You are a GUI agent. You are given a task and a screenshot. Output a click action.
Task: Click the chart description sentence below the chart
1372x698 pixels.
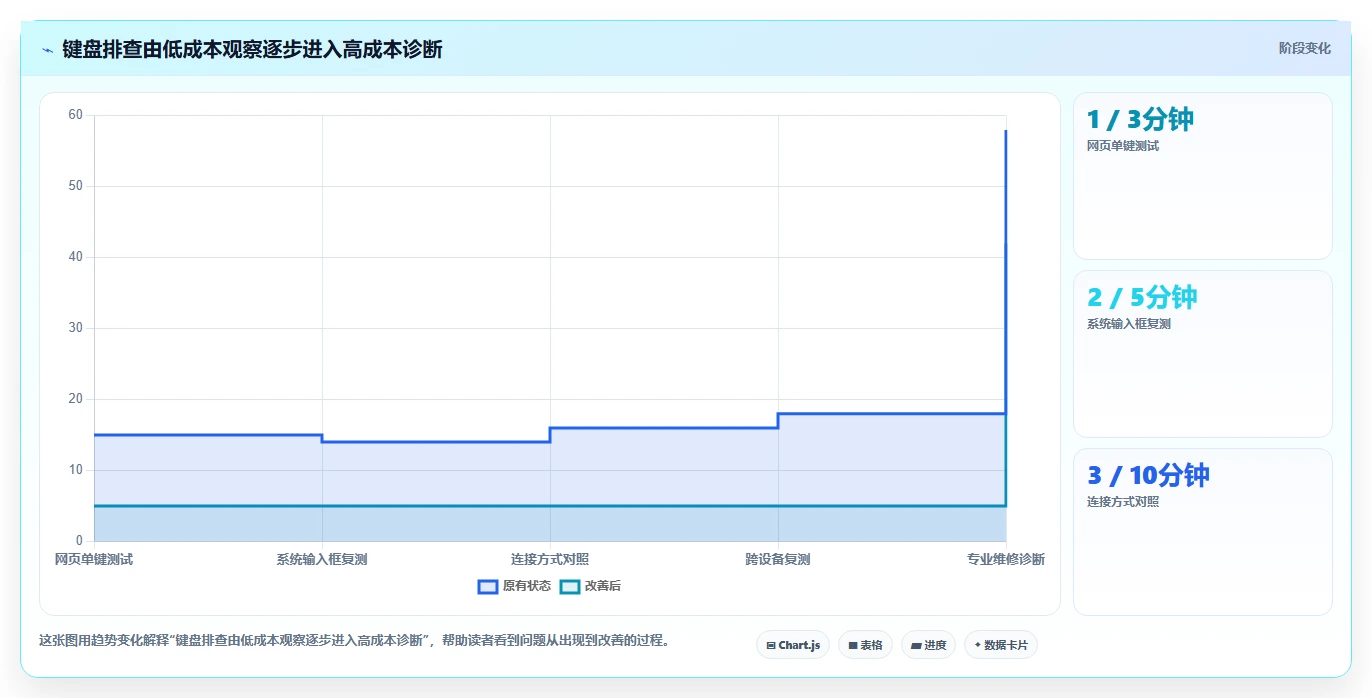point(354,641)
